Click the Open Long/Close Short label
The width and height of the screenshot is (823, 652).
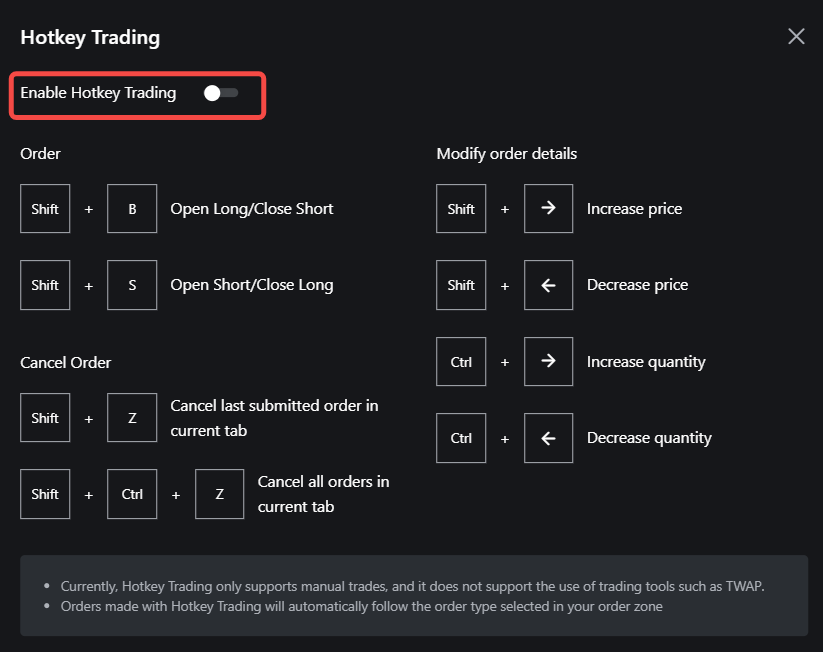(252, 209)
